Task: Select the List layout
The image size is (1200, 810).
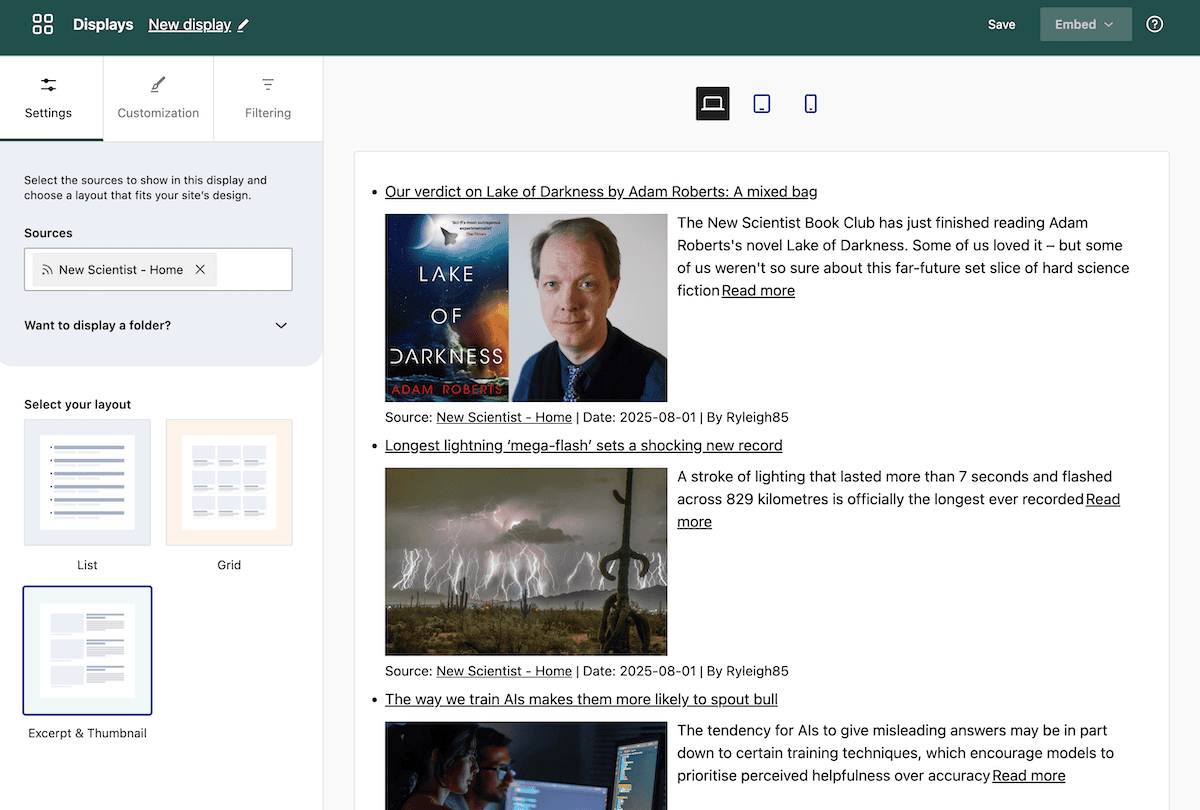Action: [x=87, y=482]
